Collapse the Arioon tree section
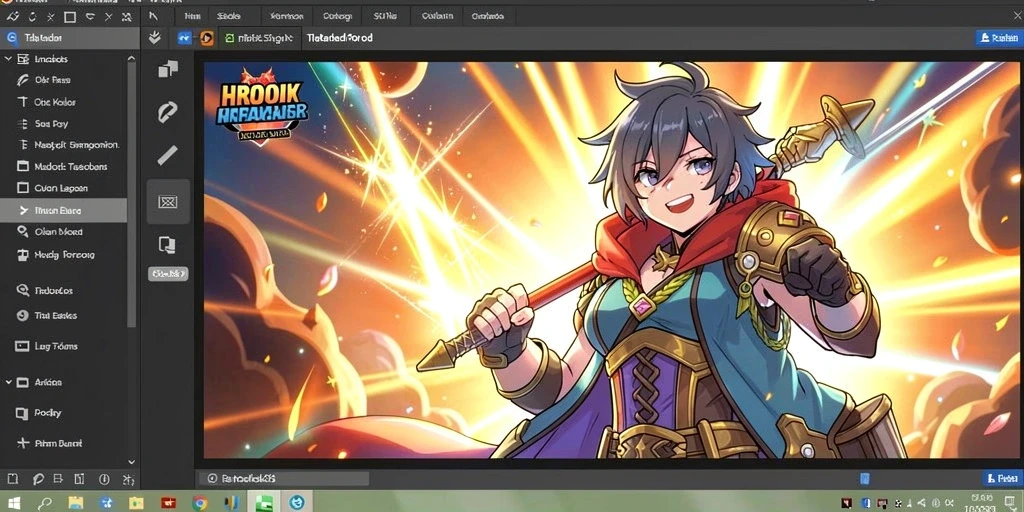1024x512 pixels. click(x=8, y=382)
